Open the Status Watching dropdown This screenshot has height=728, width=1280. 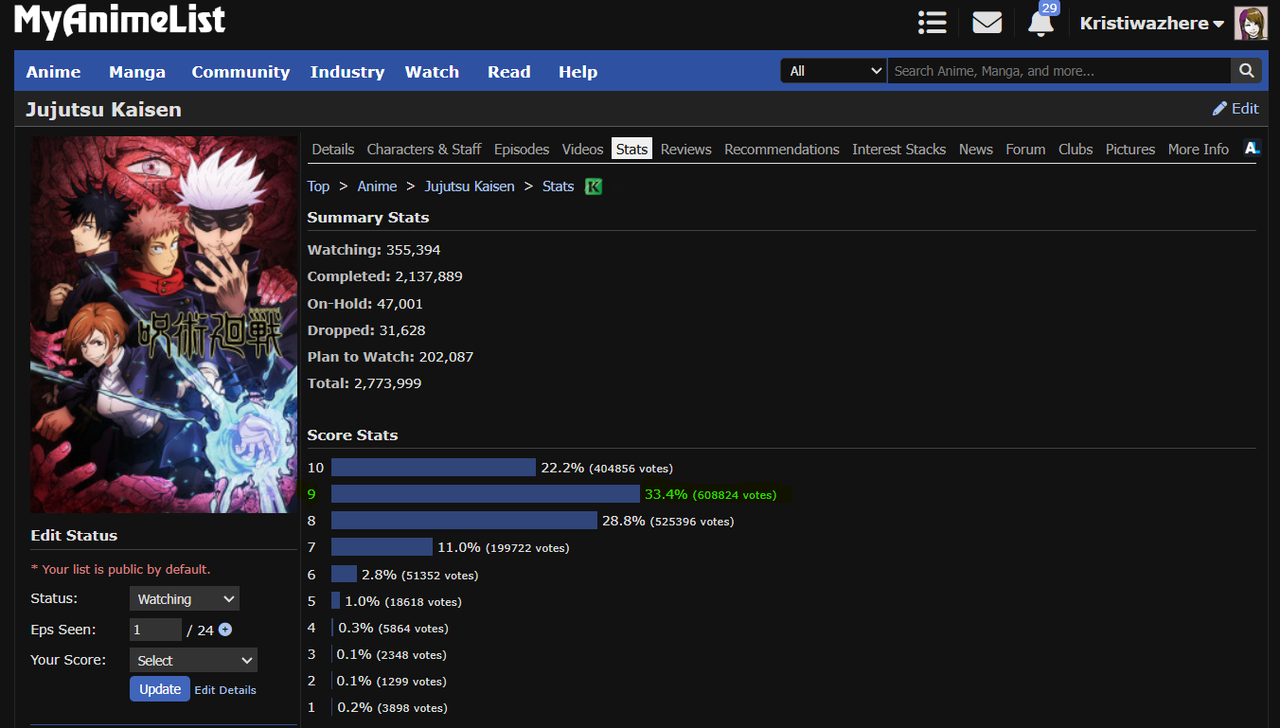[x=184, y=599]
